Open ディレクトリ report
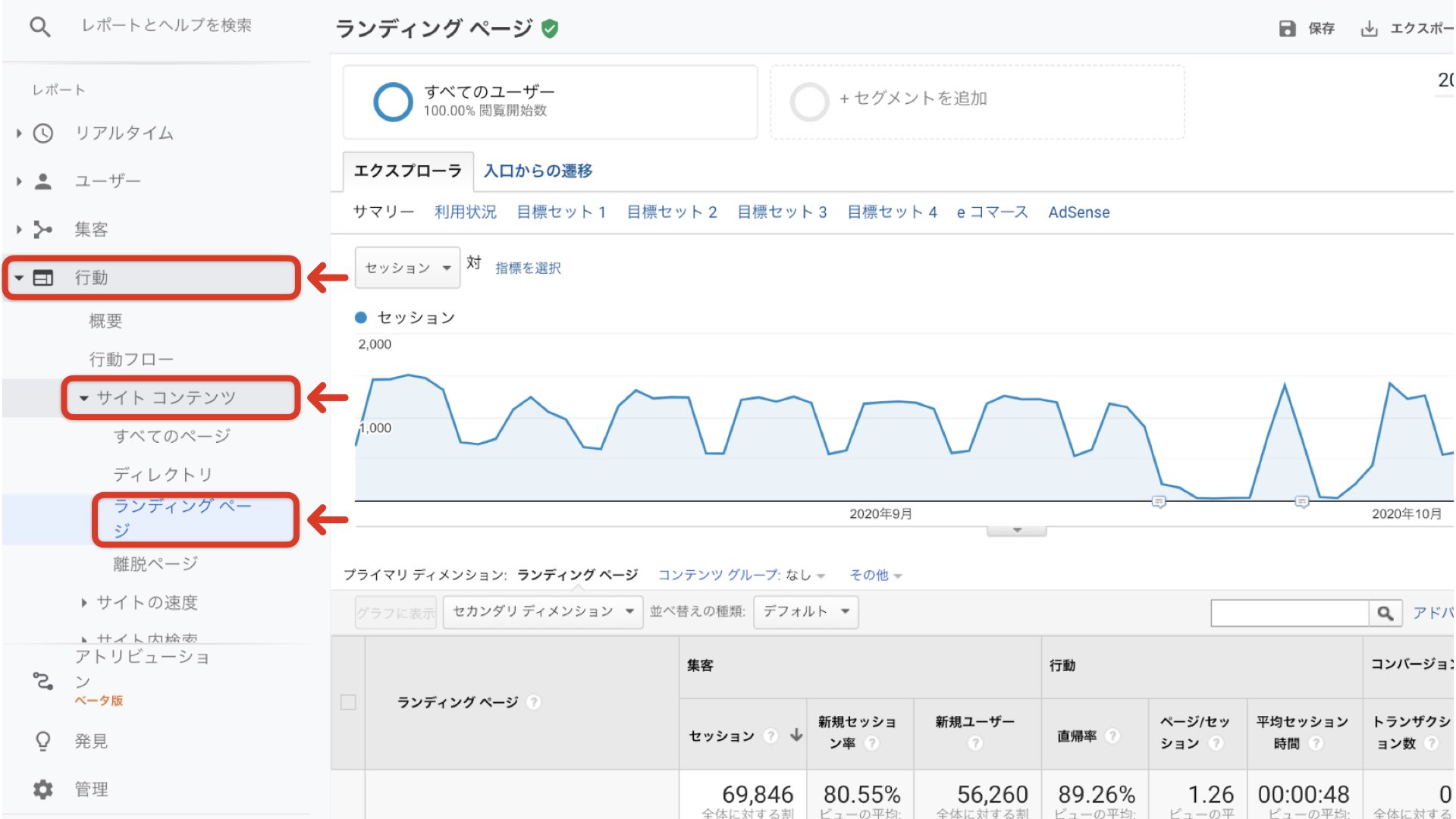Viewport: 1456px width, 819px height. (163, 475)
